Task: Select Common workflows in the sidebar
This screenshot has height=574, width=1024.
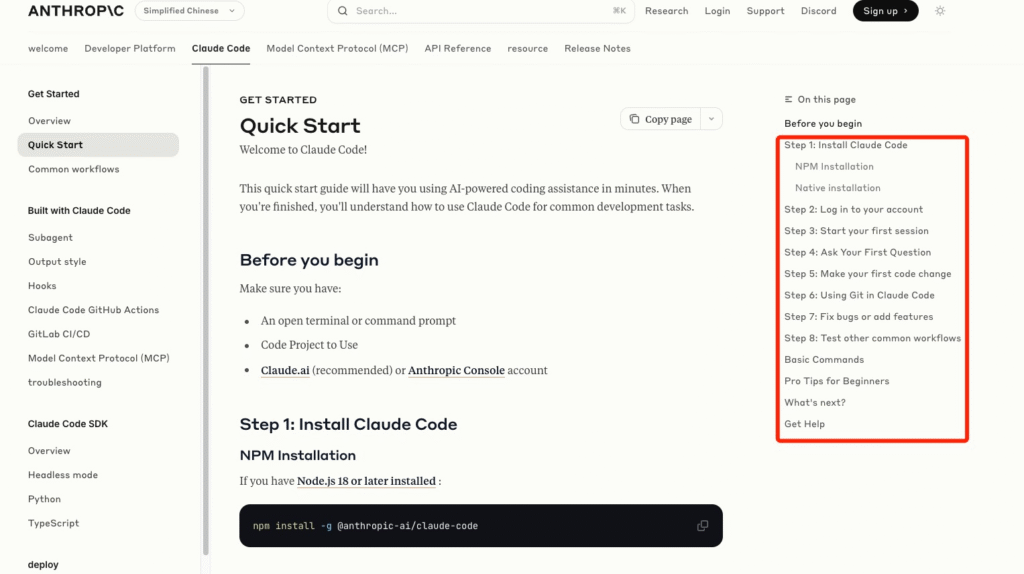Action: [73, 169]
